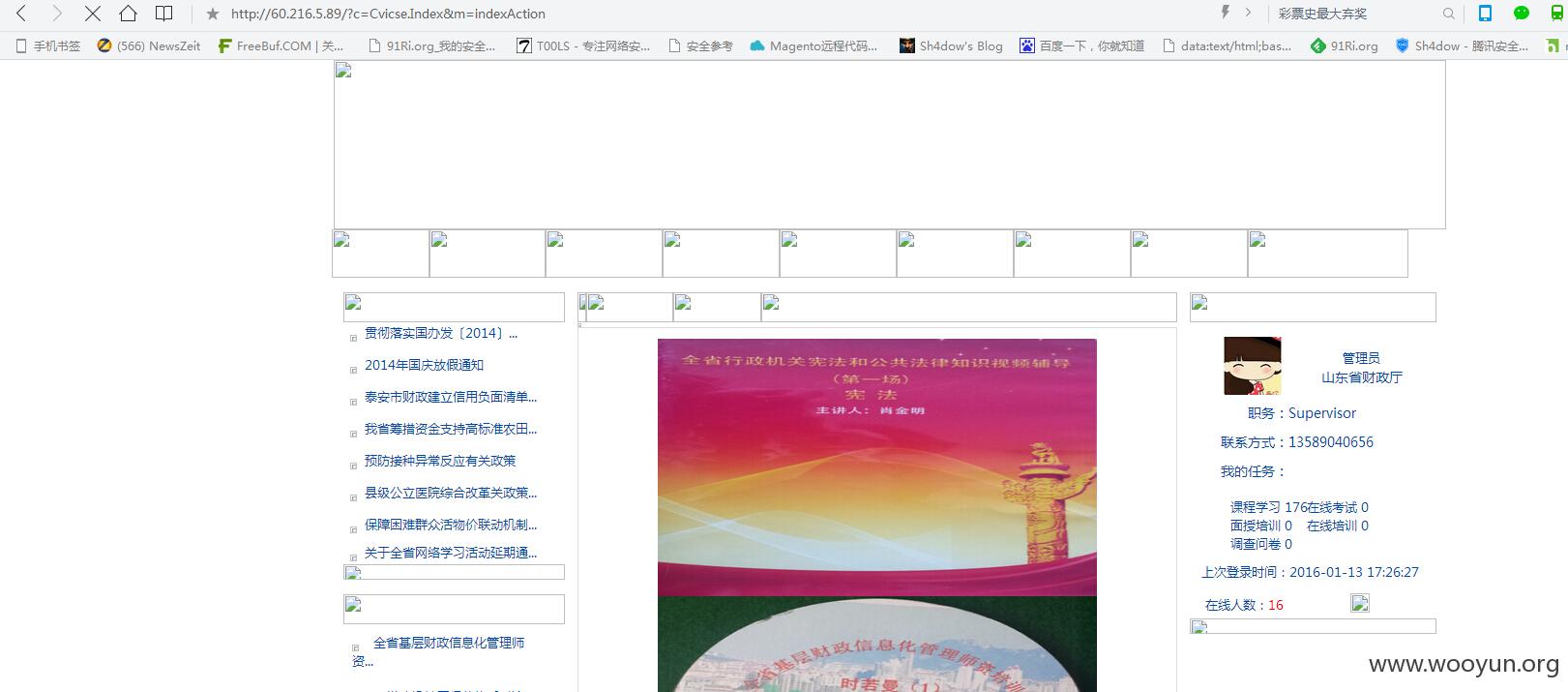Open link 全省基层财政信息化管理师
This screenshot has width=1568, height=692.
point(449,643)
